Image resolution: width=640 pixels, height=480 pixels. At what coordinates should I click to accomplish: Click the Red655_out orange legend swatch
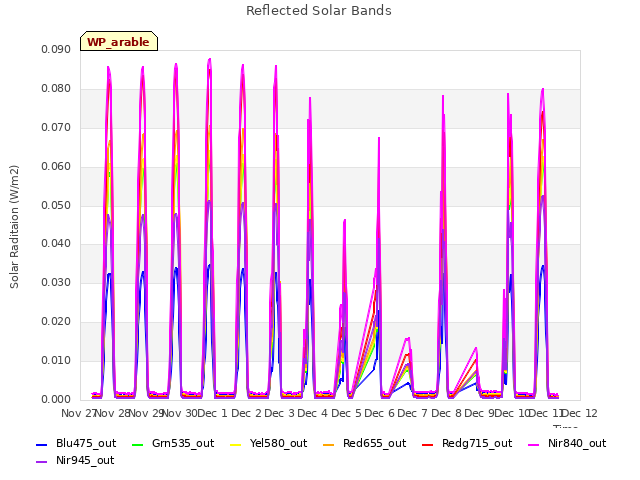coord(329,444)
